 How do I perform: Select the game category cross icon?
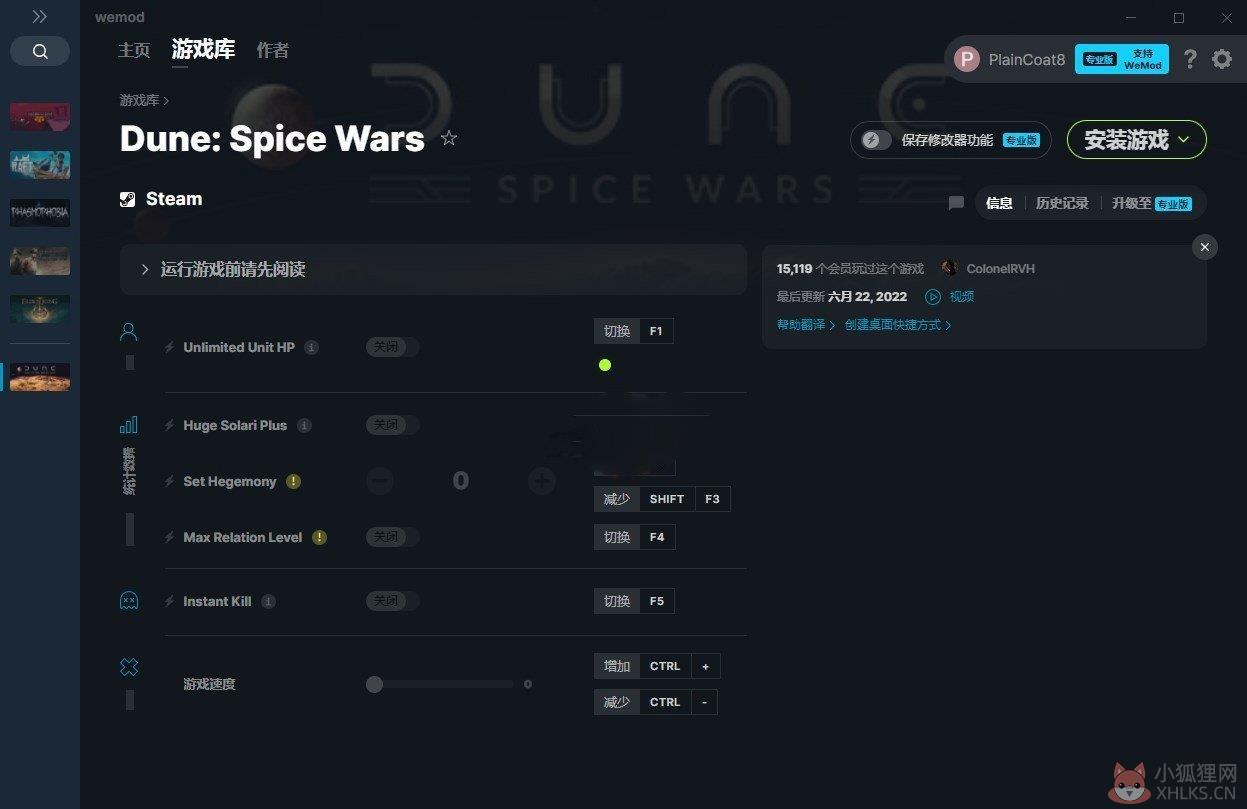coord(128,667)
